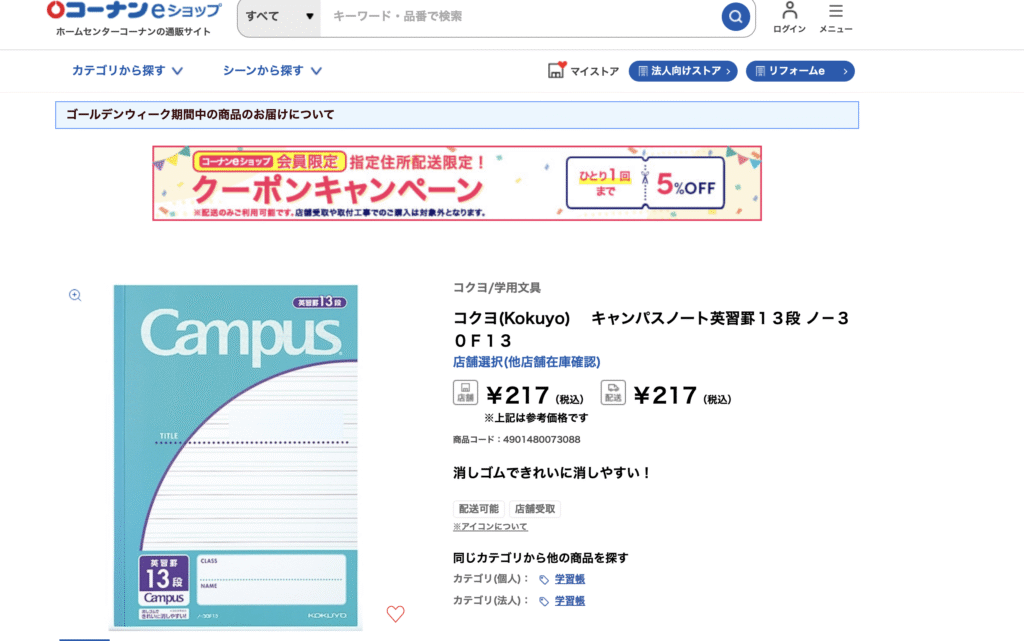1024x641 pixels.
Task: Click 店舗選択(他店舗在庫確認) link
Action: 526,362
